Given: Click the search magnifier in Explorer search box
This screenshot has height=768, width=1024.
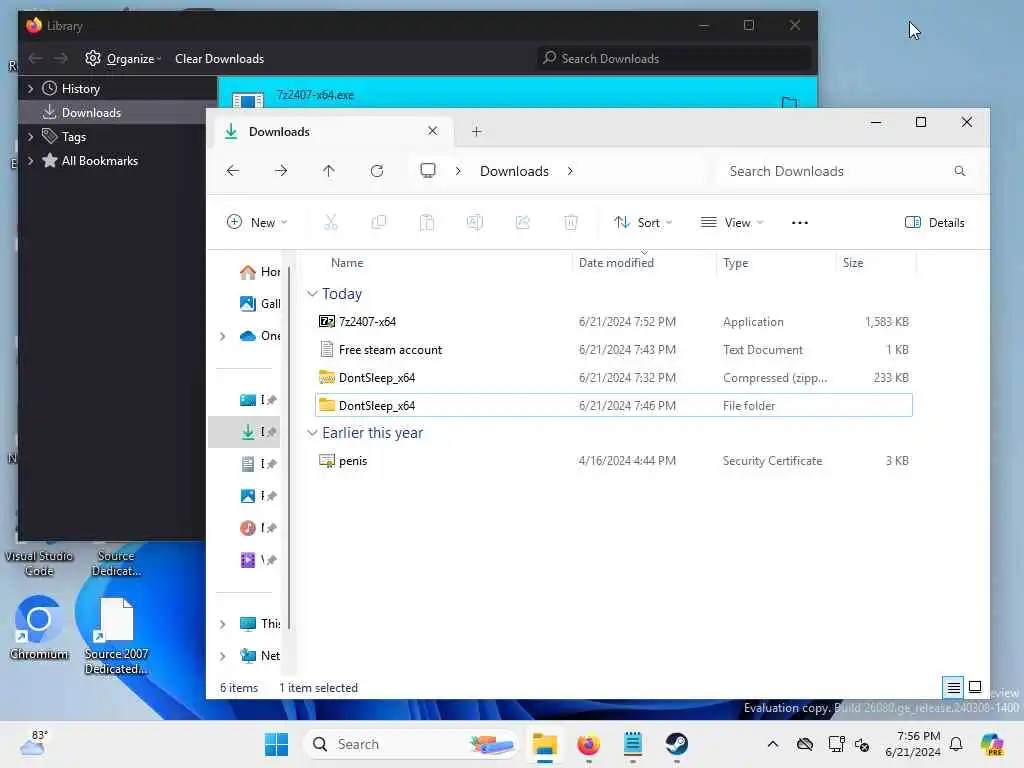Looking at the screenshot, I should click(959, 171).
